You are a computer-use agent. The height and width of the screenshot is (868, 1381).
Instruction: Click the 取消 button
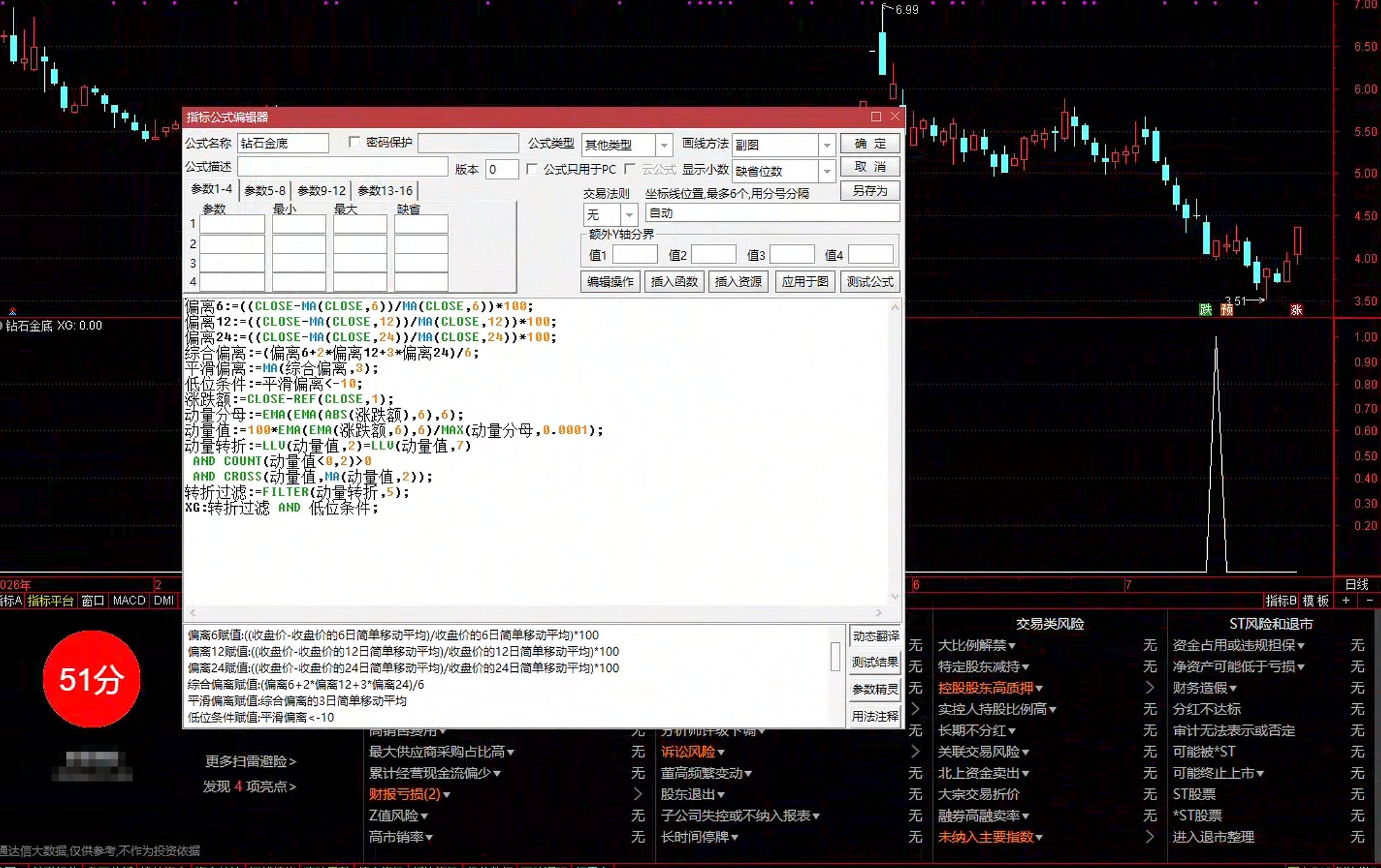click(x=870, y=167)
